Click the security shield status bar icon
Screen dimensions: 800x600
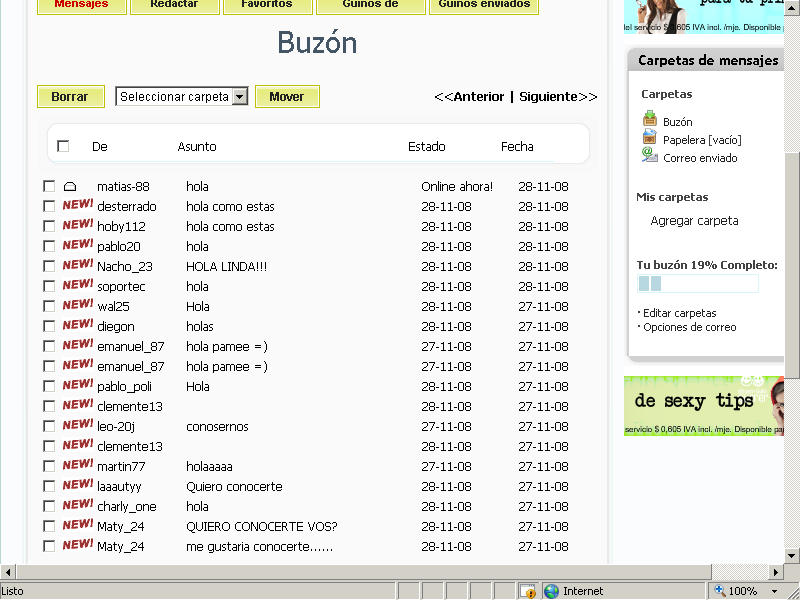pyautogui.click(x=527, y=591)
